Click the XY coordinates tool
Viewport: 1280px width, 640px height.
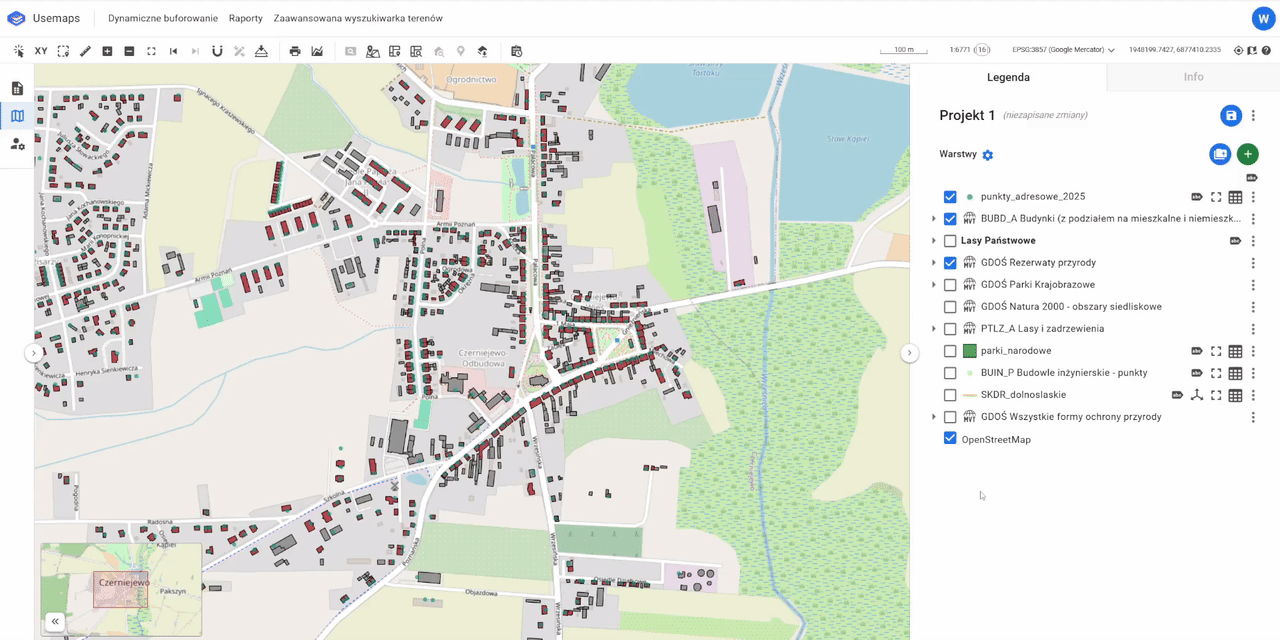(x=41, y=51)
